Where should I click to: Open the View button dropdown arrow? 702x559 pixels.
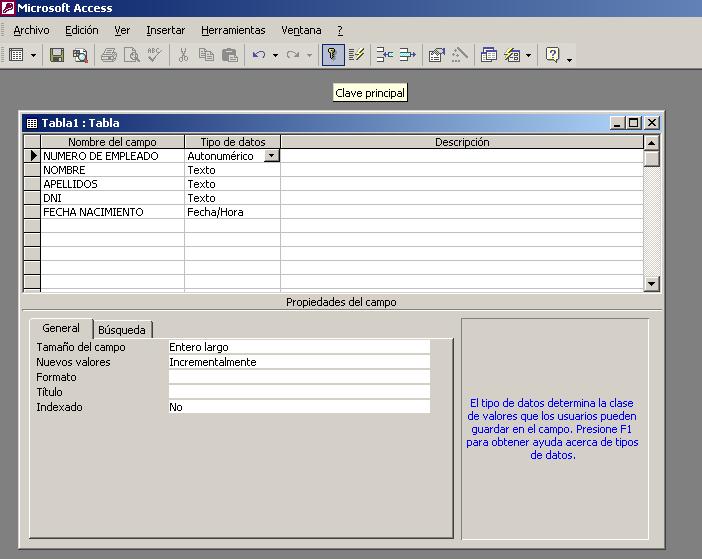click(34, 55)
